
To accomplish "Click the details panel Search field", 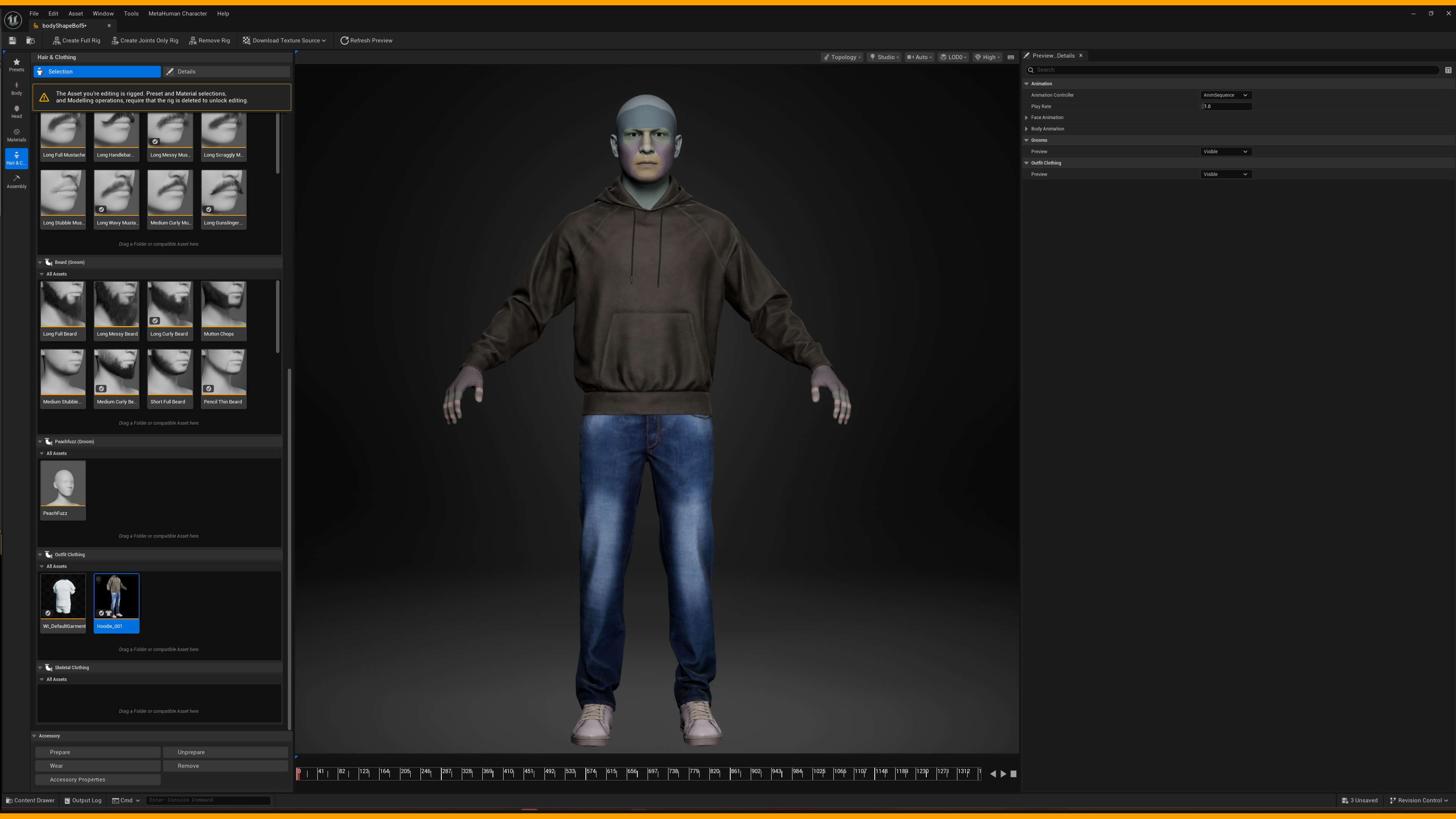I will (1232, 70).
